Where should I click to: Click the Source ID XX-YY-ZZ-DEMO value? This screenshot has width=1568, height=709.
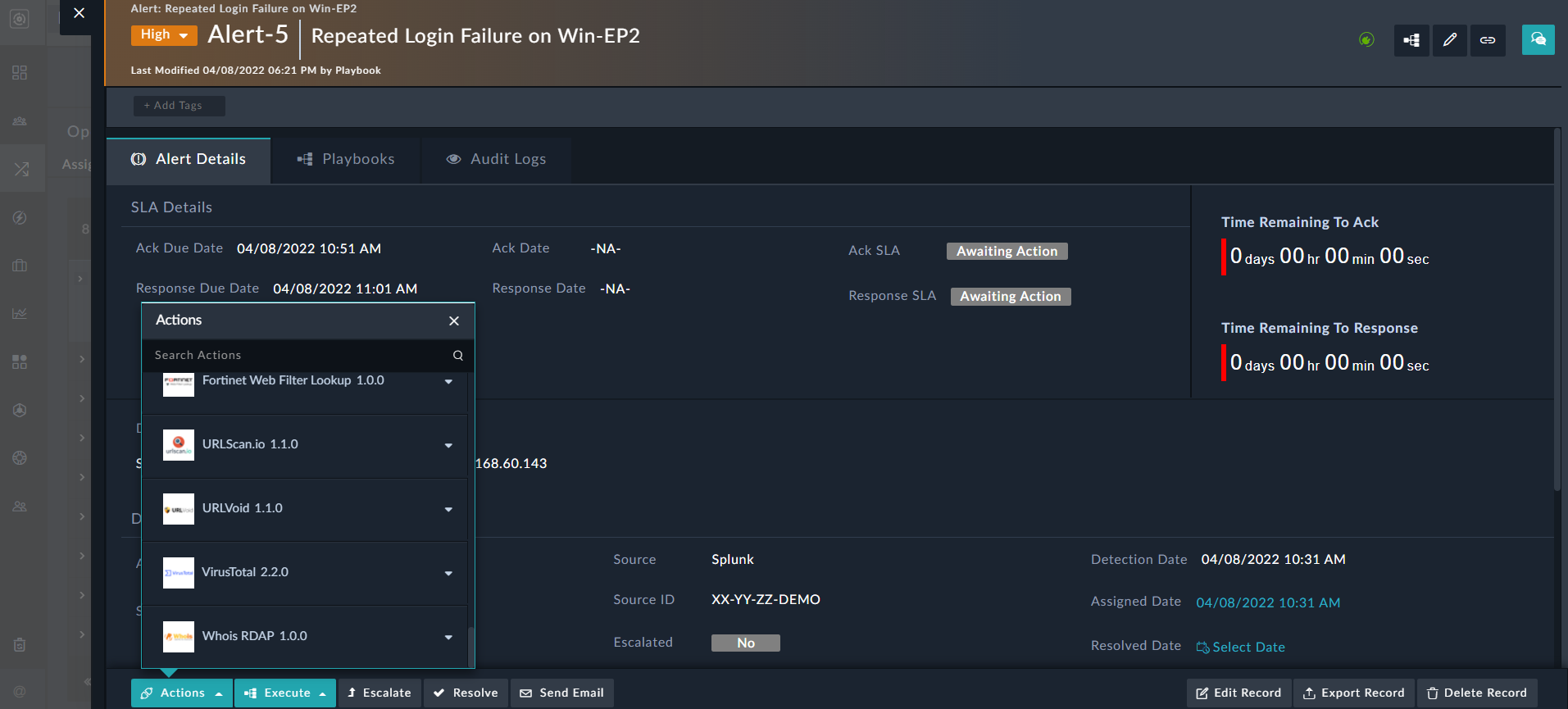766,599
